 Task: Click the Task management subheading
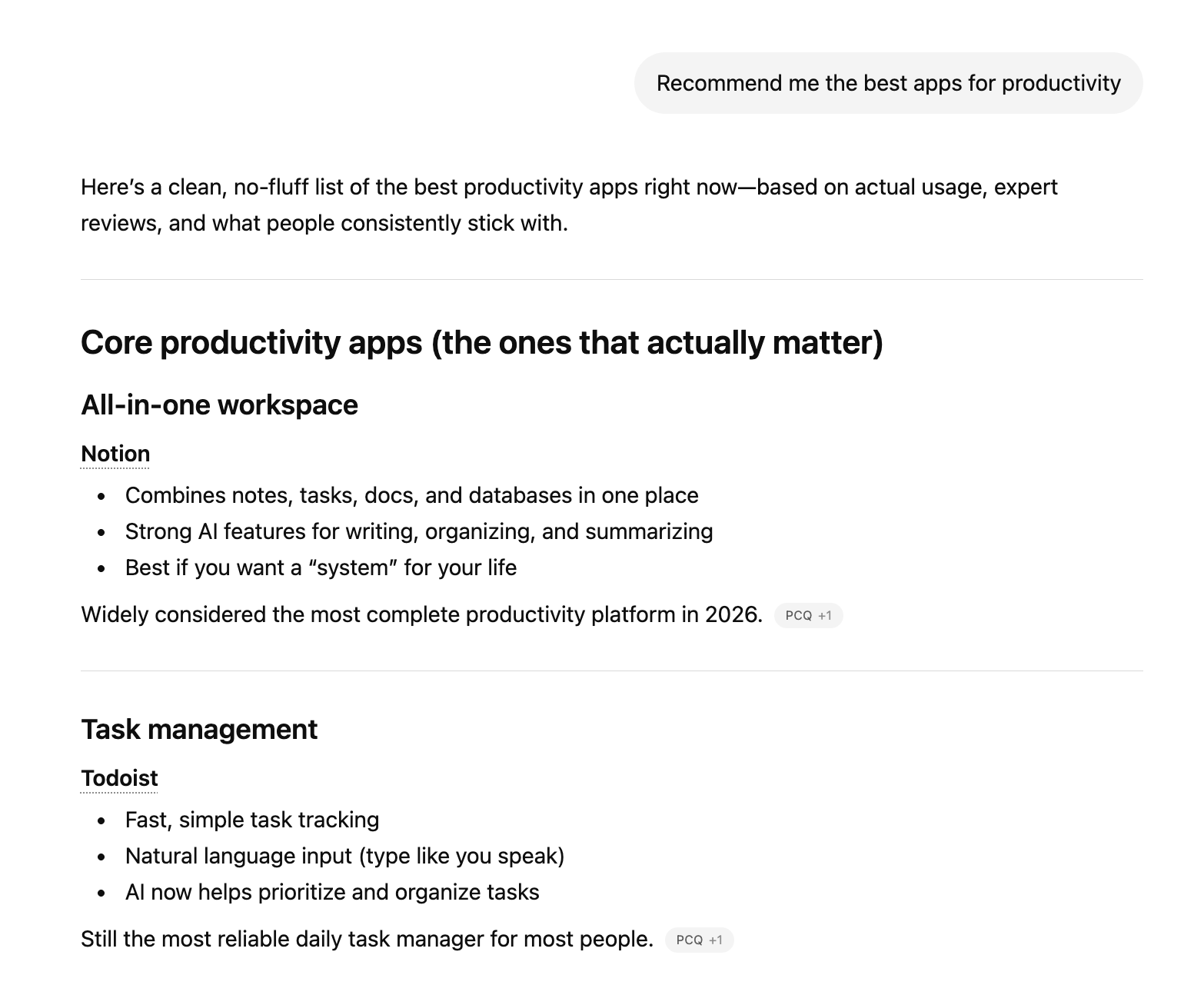[x=199, y=729]
